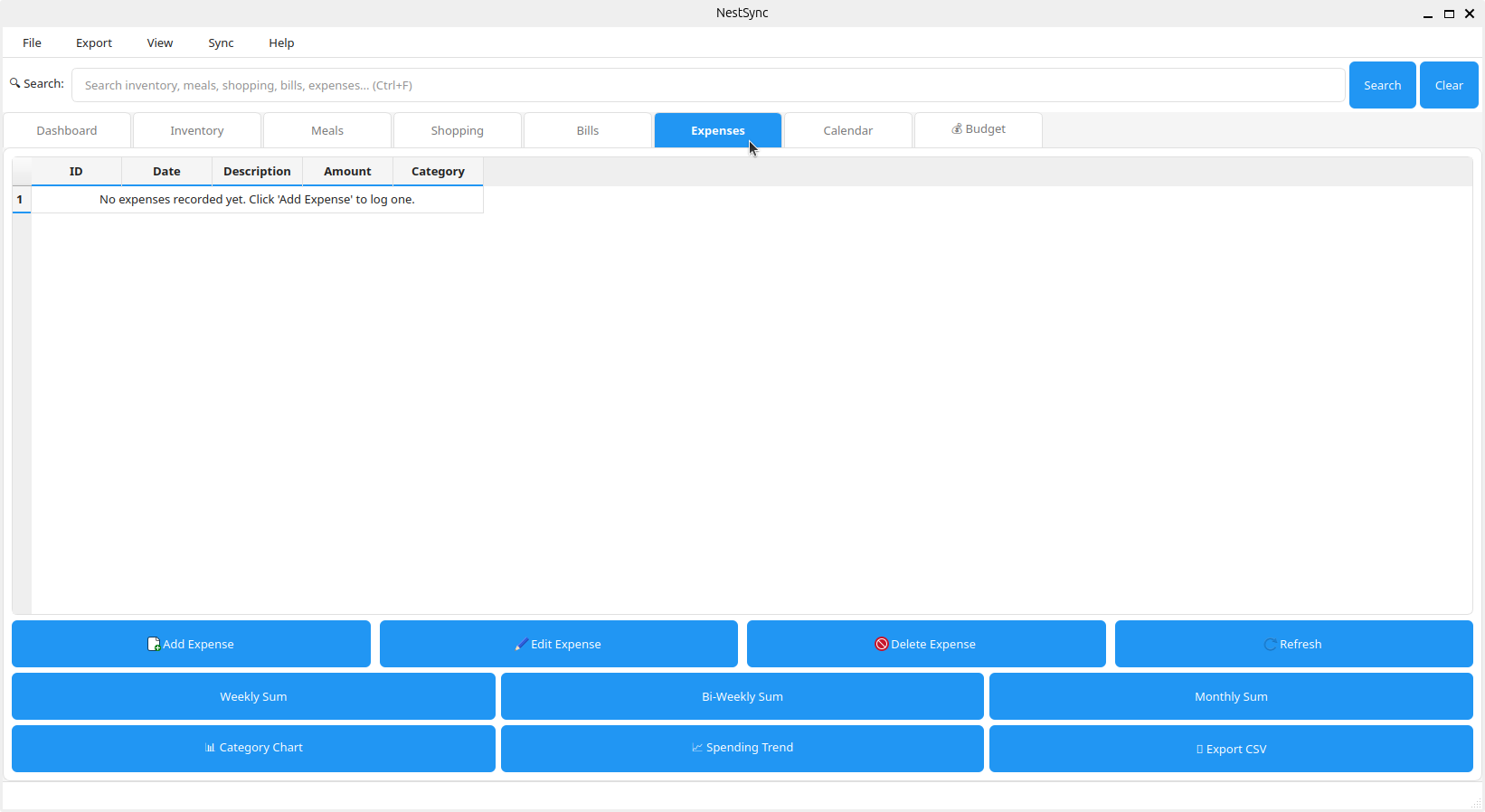The width and height of the screenshot is (1485, 812).
Task: Sort by the Description column header
Action: (257, 171)
